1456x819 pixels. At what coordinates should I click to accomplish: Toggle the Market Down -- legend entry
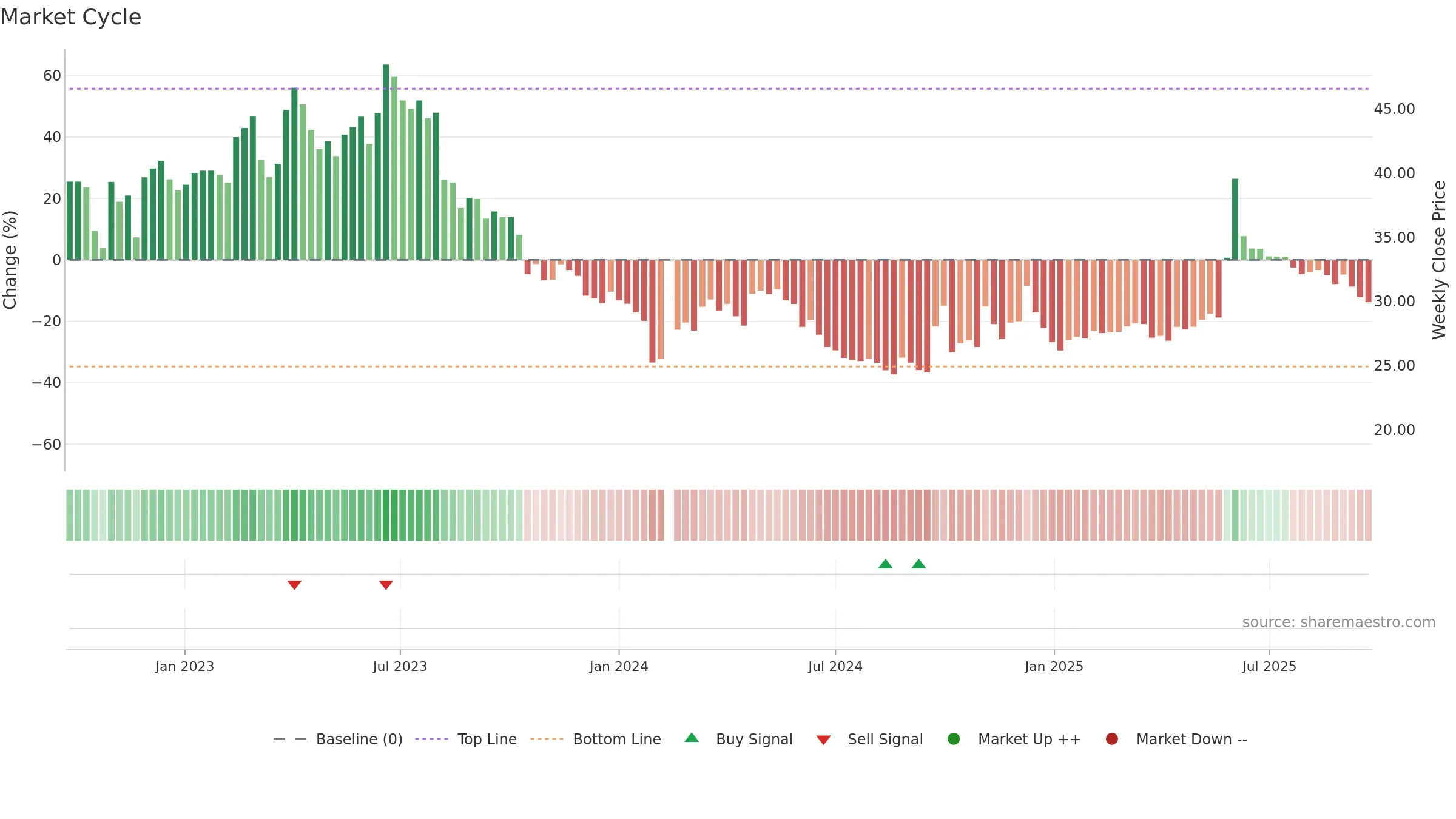(x=1176, y=739)
